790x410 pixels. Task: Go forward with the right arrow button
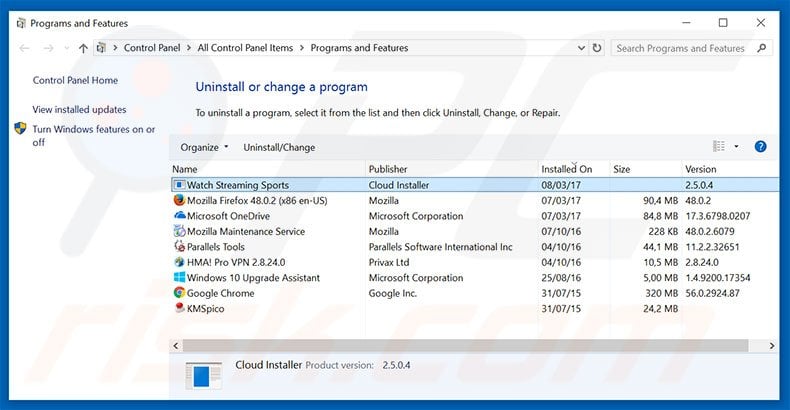(x=48, y=48)
